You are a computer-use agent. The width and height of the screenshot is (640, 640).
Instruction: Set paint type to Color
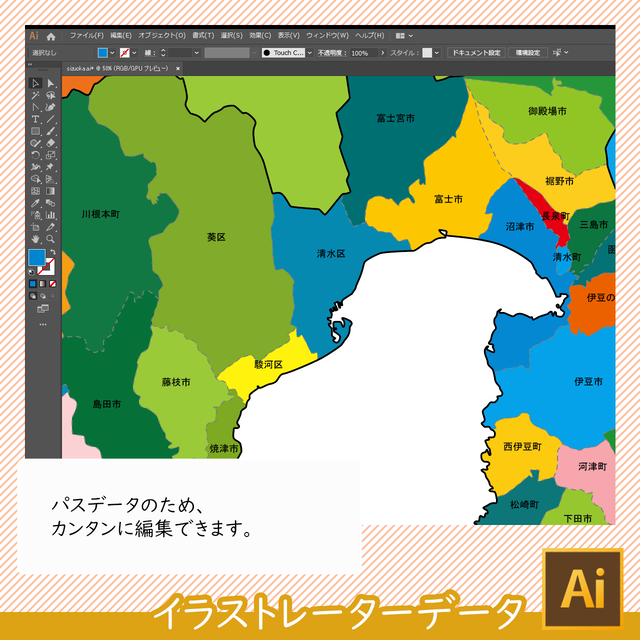(x=33, y=284)
